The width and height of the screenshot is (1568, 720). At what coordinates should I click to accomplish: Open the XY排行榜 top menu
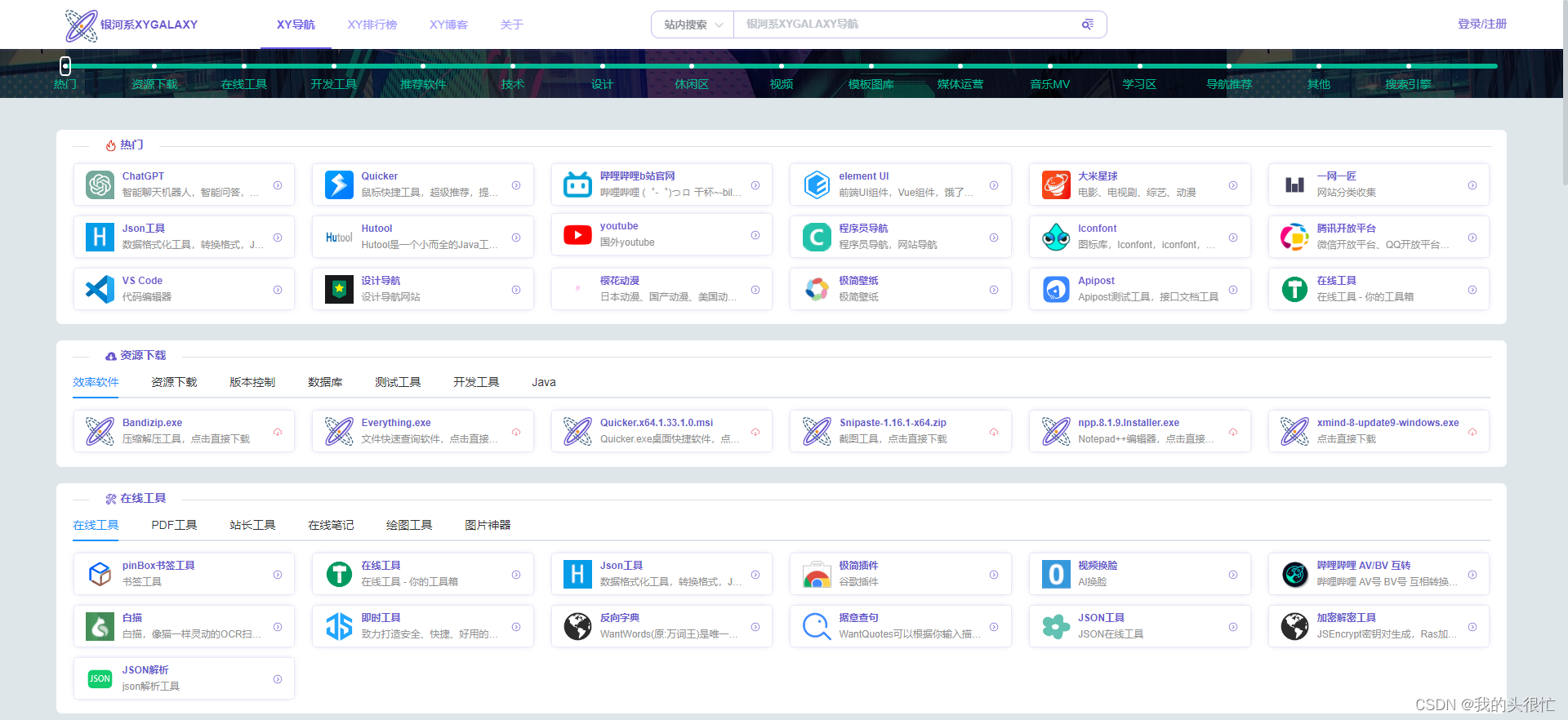tap(372, 24)
